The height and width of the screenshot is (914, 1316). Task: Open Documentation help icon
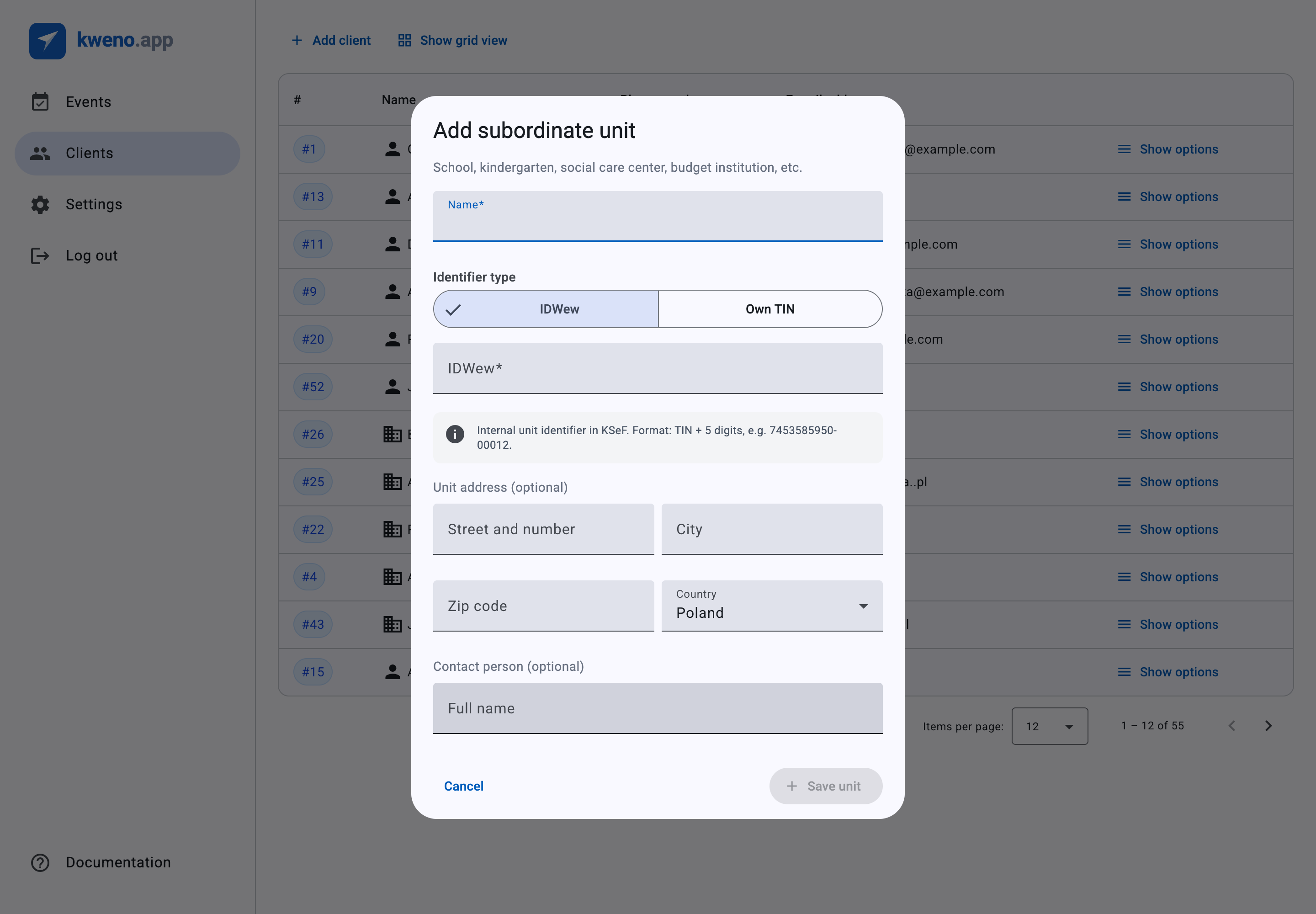40,862
